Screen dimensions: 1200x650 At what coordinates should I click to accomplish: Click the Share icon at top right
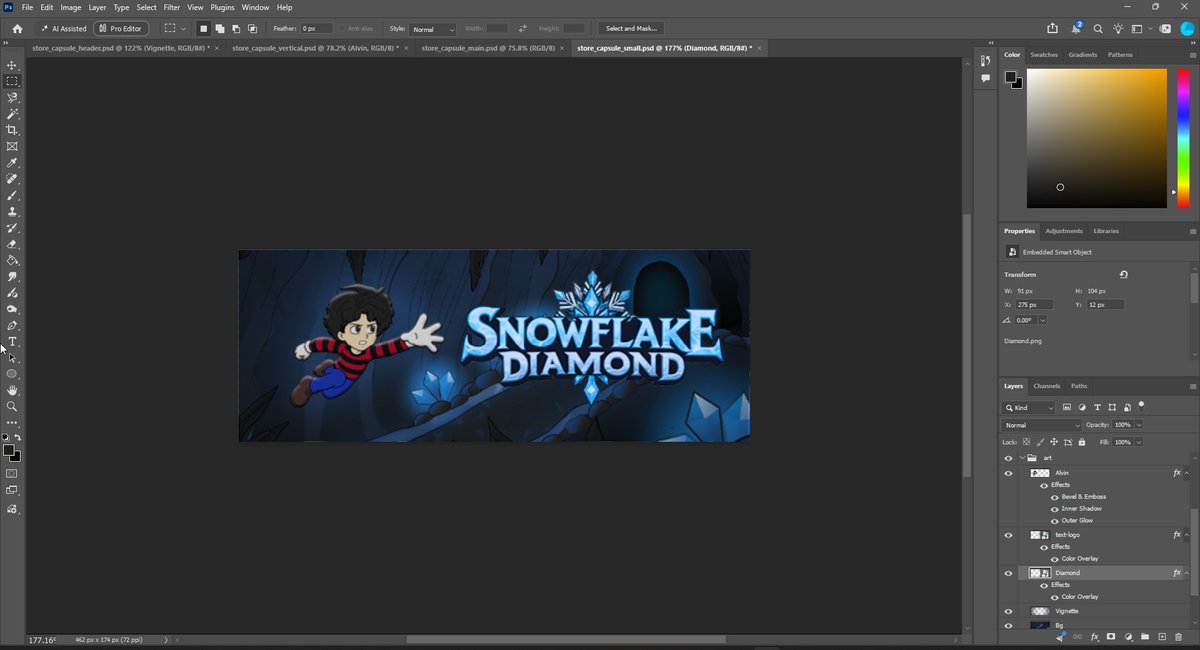click(x=1052, y=28)
